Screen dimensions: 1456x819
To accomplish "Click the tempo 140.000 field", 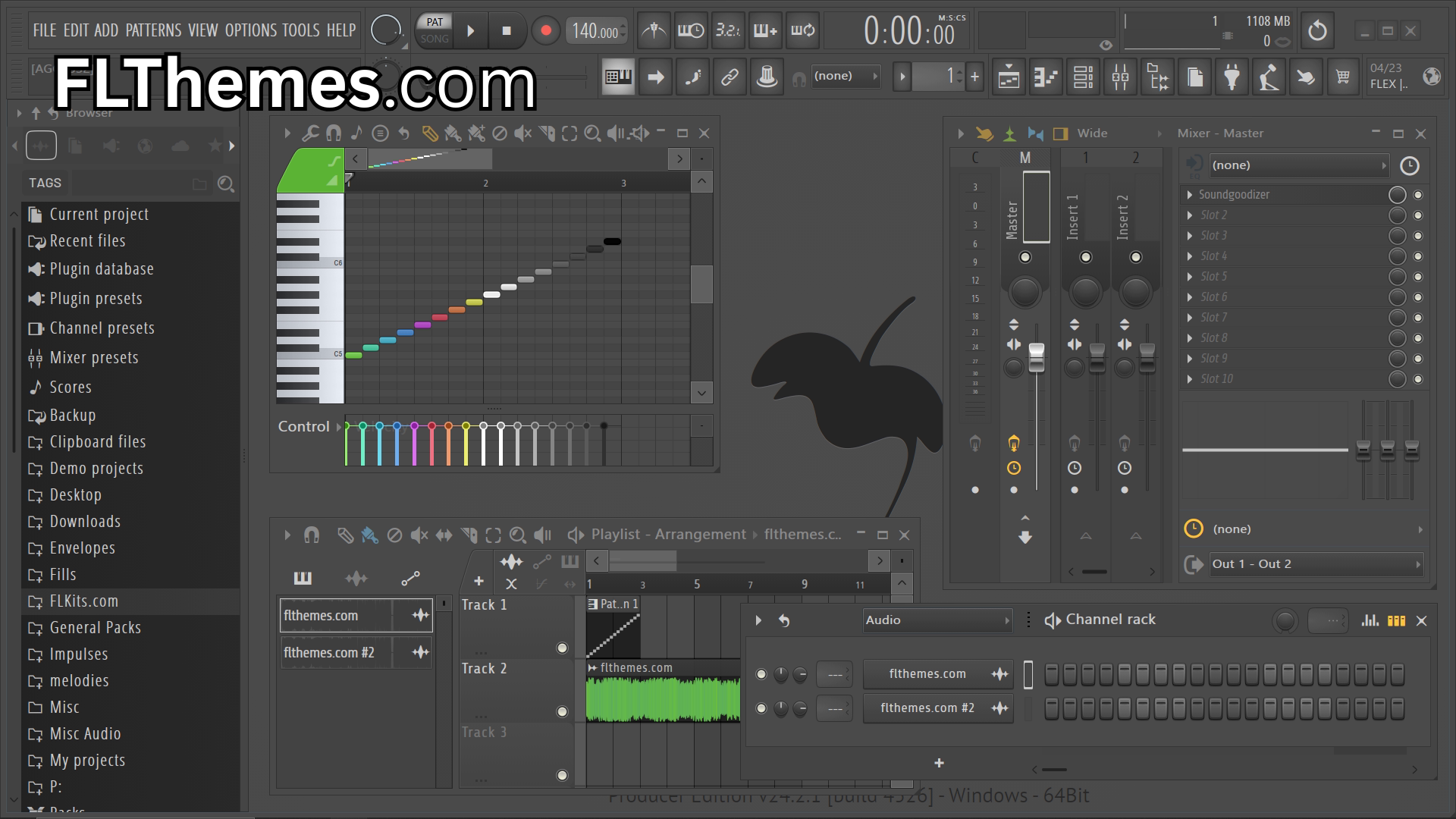I will pyautogui.click(x=596, y=31).
